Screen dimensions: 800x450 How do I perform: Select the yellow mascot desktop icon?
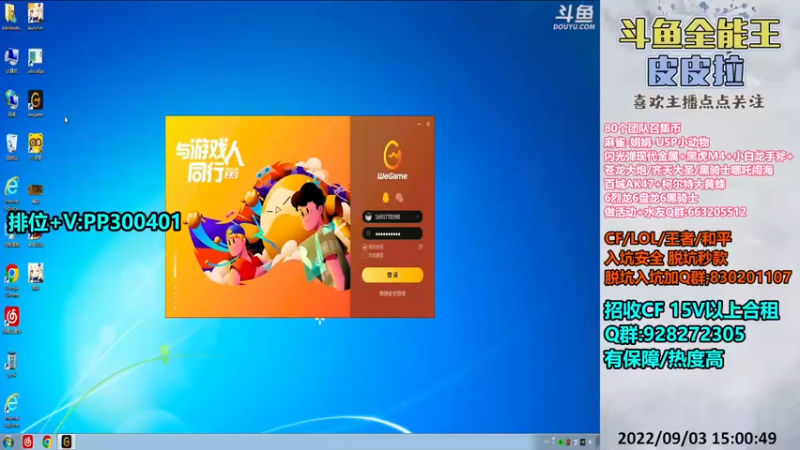(x=35, y=147)
